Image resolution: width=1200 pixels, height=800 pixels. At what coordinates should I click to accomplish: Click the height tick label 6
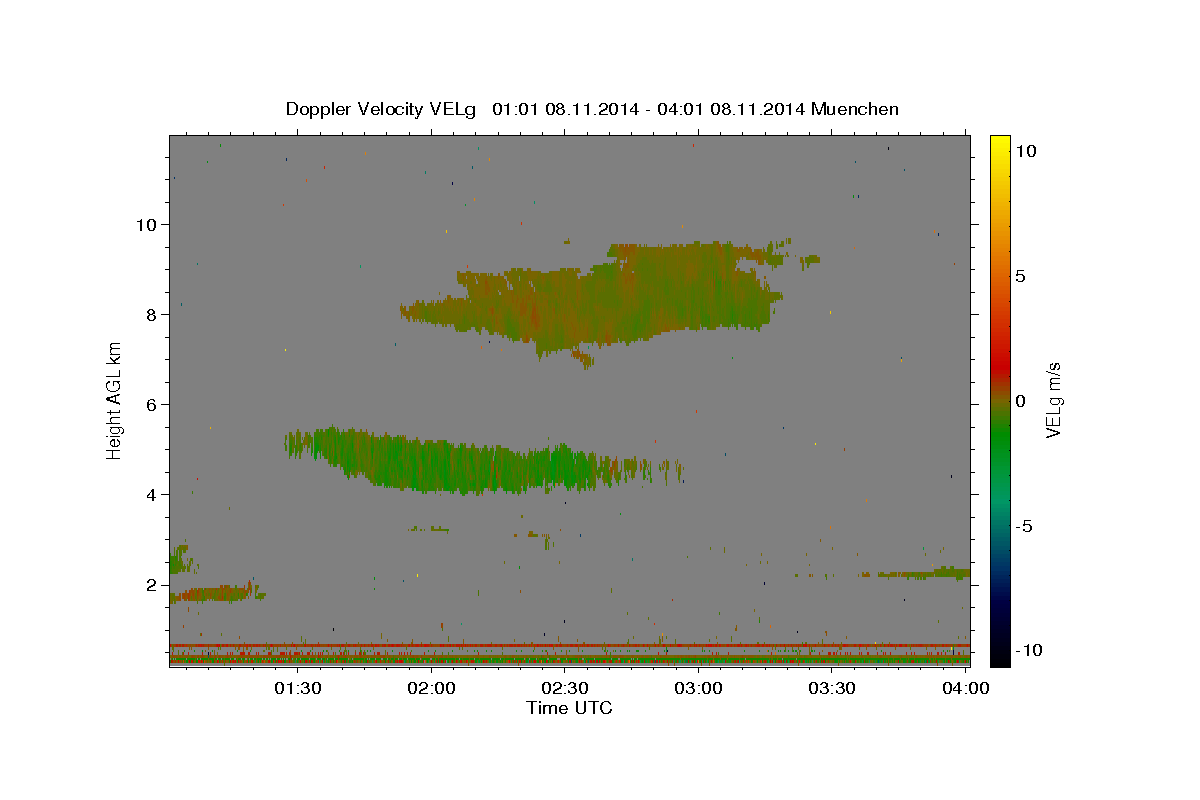pyautogui.click(x=153, y=404)
